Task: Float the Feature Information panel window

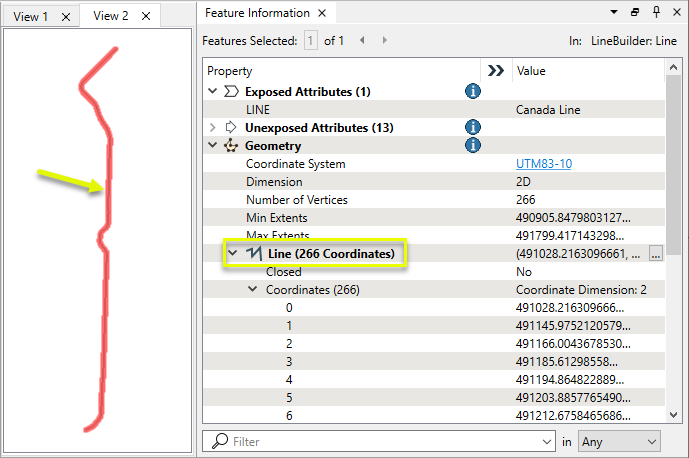Action: [635, 12]
